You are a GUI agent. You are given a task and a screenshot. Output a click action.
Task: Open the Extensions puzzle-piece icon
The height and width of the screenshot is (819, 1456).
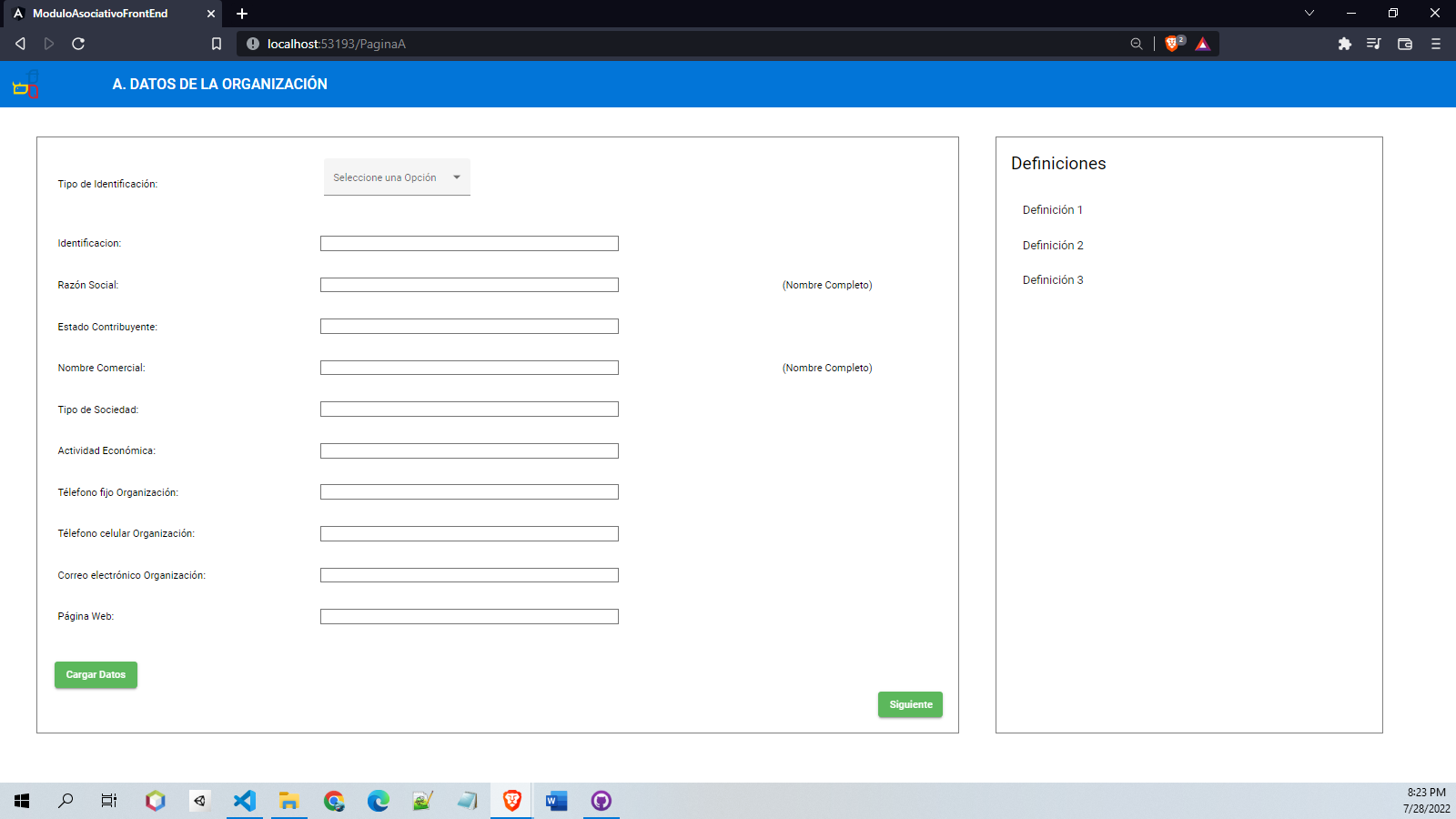(x=1345, y=44)
